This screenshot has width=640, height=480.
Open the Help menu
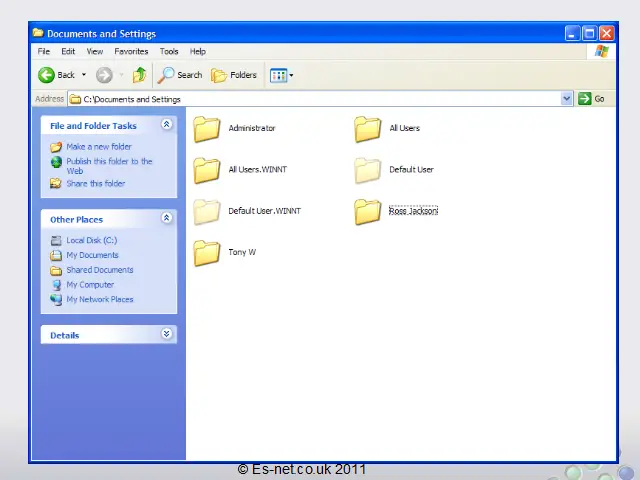point(198,51)
